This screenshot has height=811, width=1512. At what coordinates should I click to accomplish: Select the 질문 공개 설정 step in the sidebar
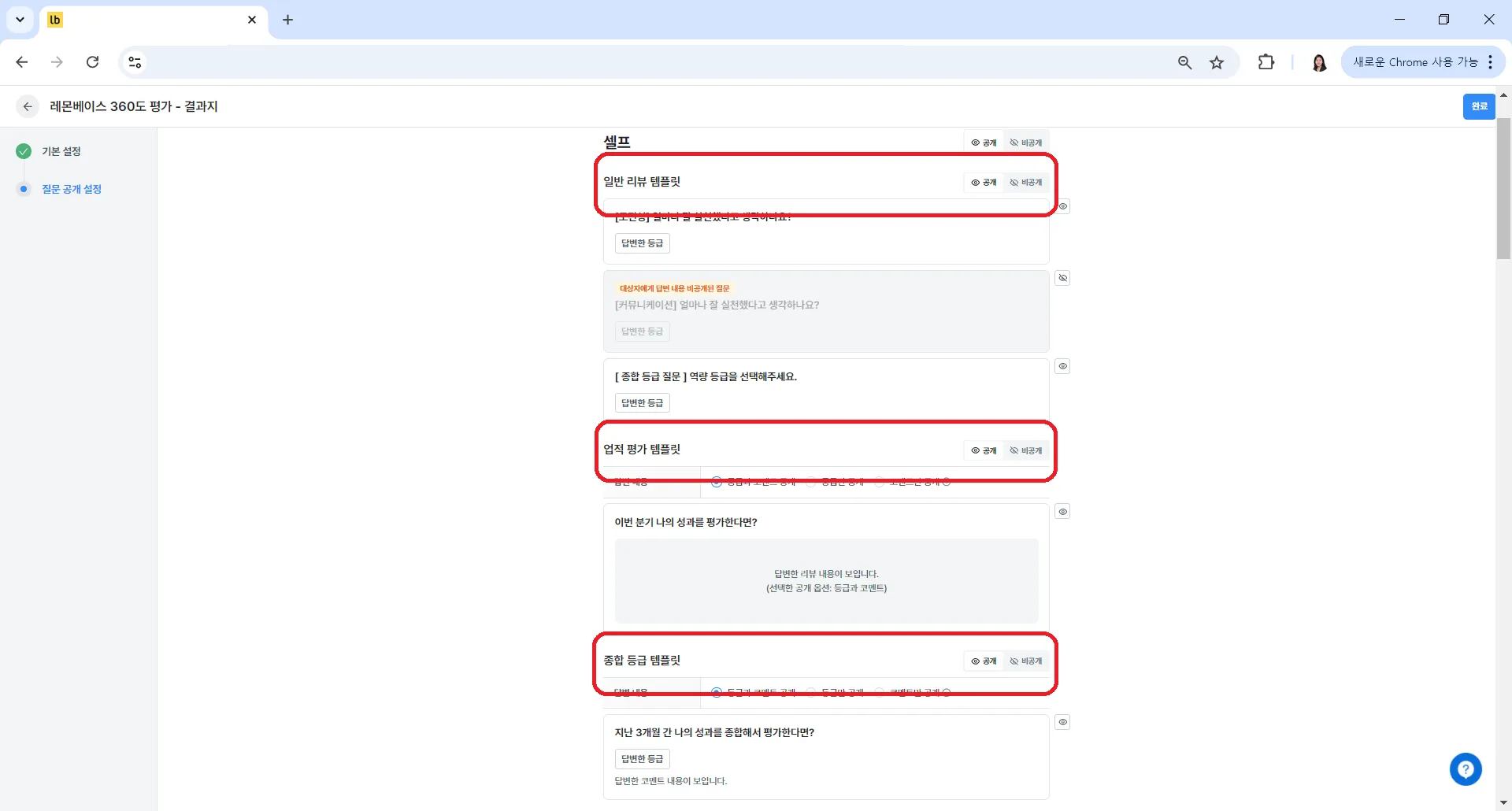point(72,189)
